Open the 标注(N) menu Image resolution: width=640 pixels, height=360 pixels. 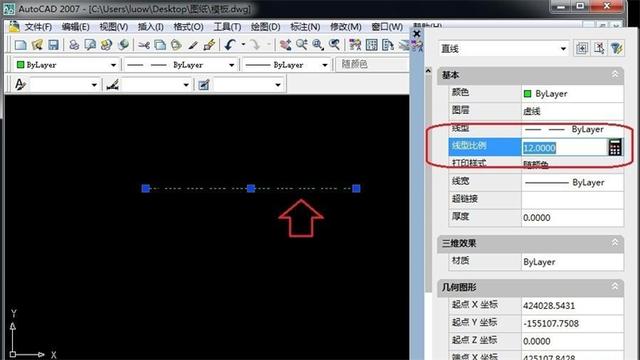point(305,27)
